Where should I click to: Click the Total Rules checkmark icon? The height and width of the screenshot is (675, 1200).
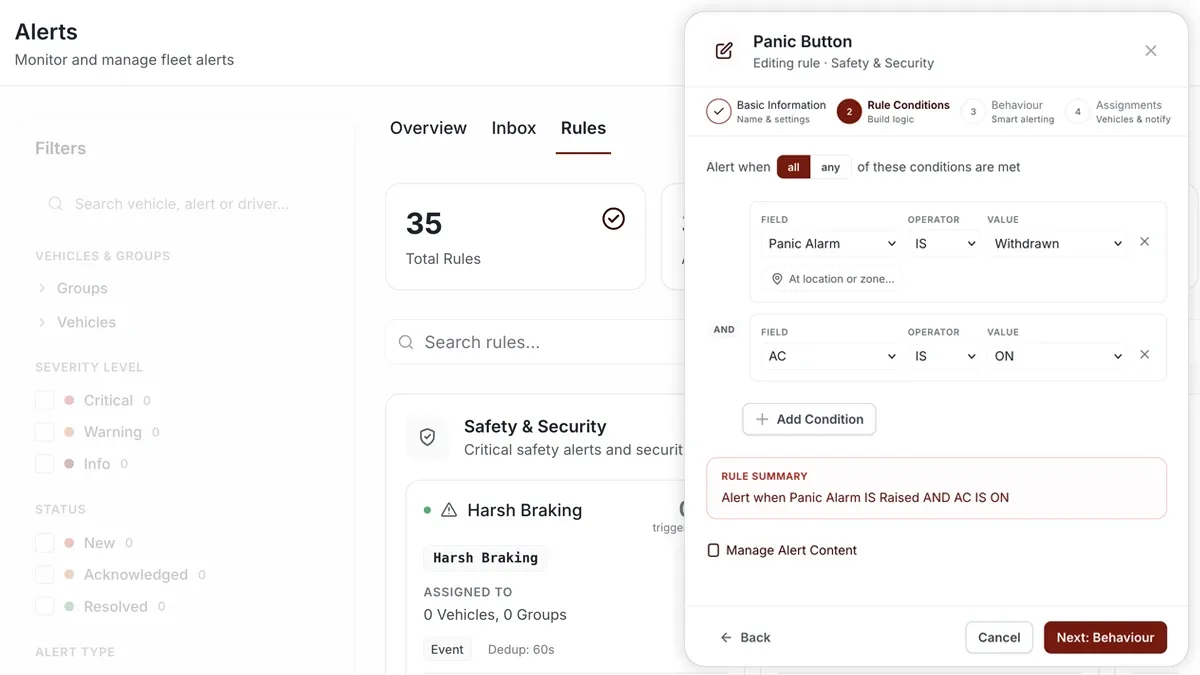point(613,218)
